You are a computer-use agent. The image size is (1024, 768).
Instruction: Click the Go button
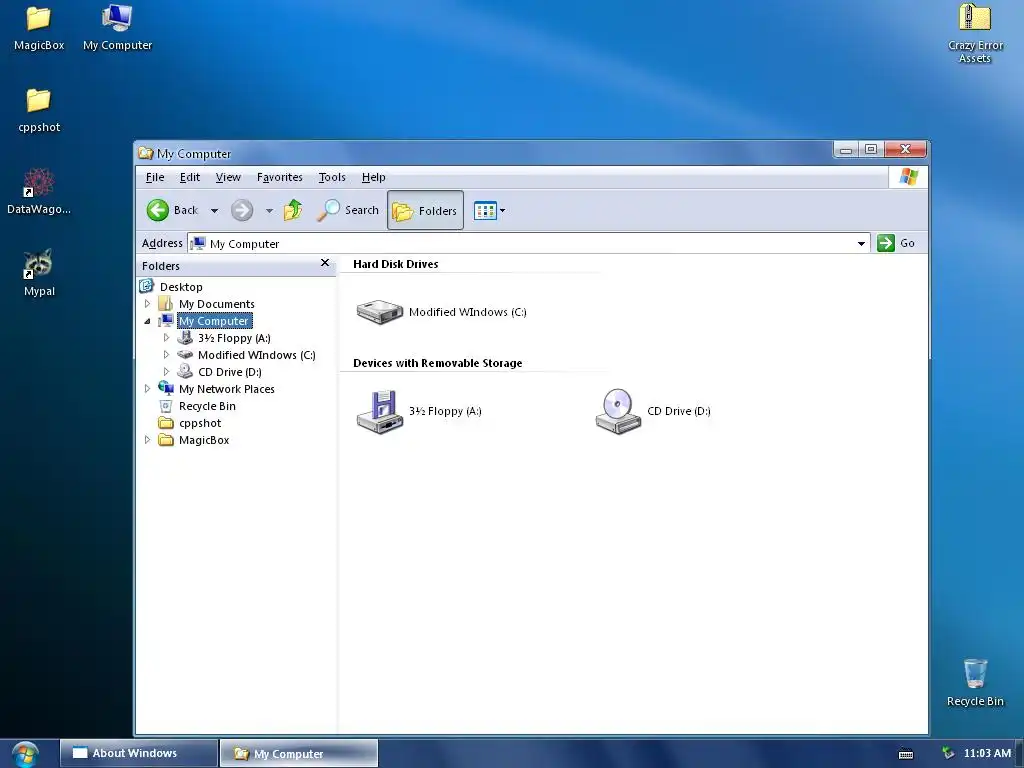point(895,243)
